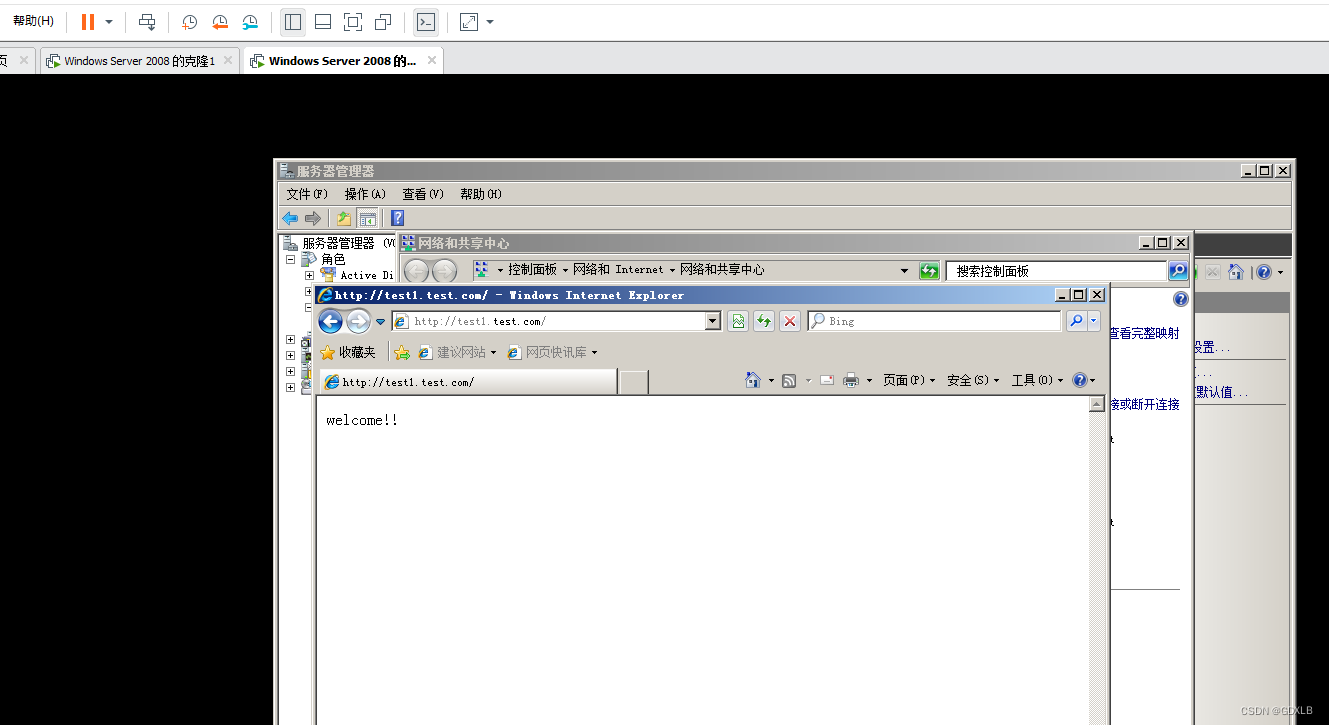Viewport: 1329px width, 725px height.
Task: Click add to favorites bar star icon
Action: [x=402, y=352]
